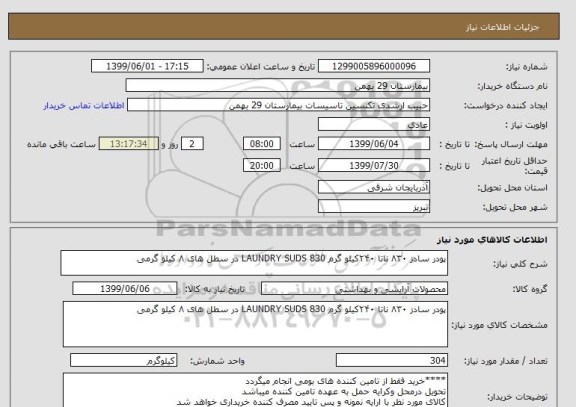Select the 20:00 validity time field
Viewport: 576px width, 407px height.
[x=262, y=166]
